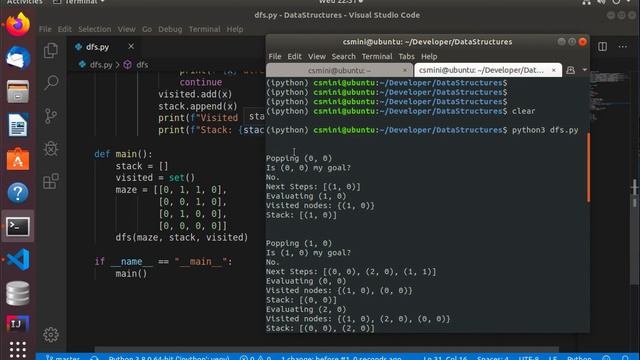Open the Explorer view in VS Code
Viewport: 640px width, 360px height.
pos(51,51)
